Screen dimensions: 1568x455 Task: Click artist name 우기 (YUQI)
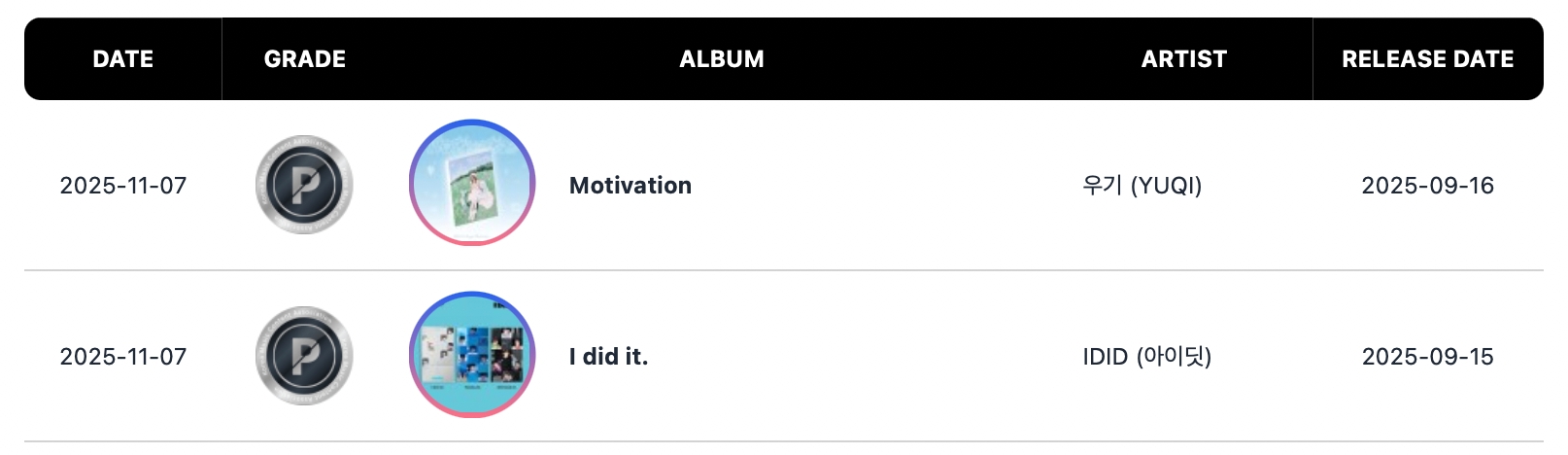(x=1142, y=186)
